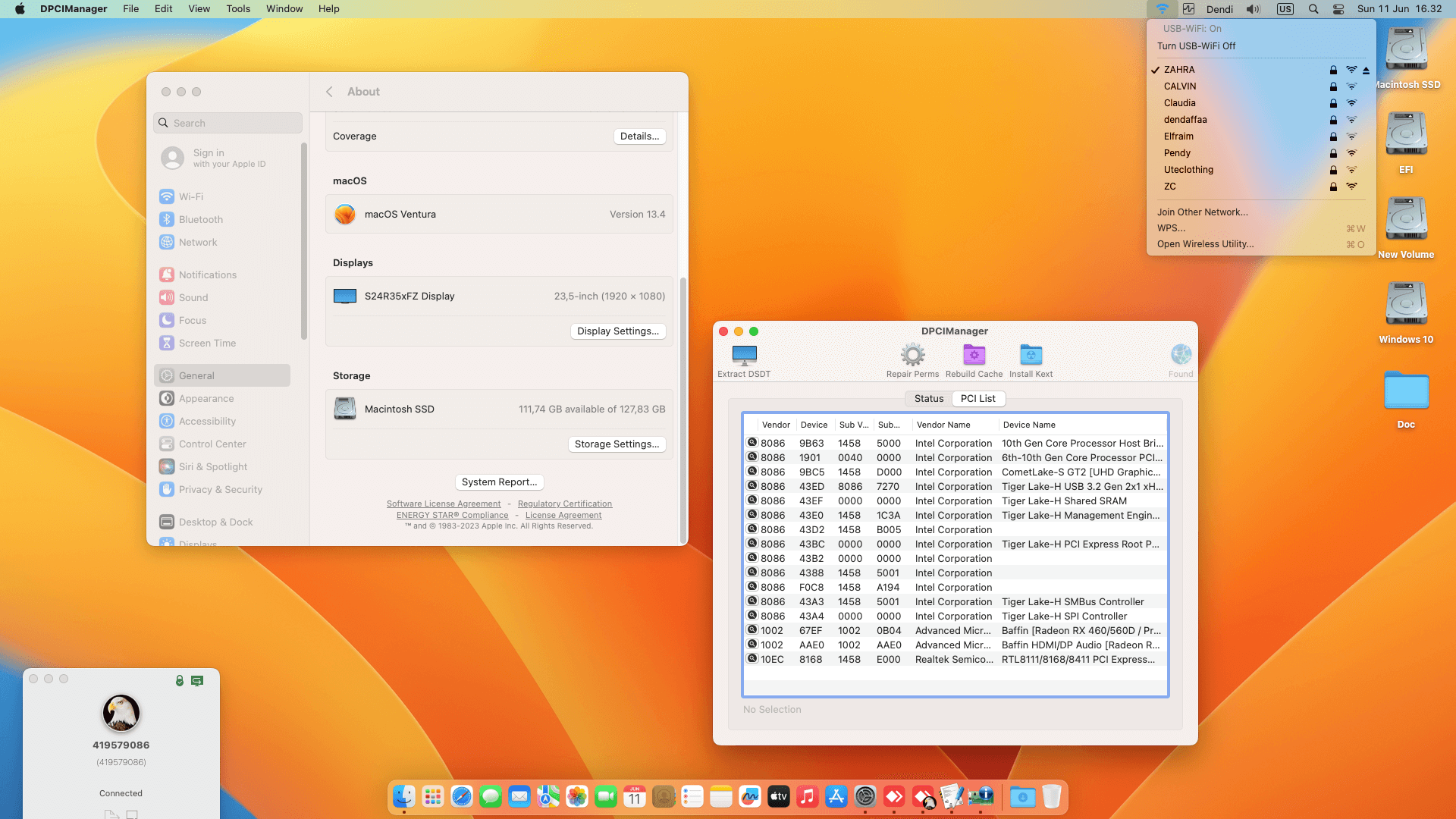The image size is (1456, 819).
Task: Click Turn USB-WiFi Off menu item
Action: pos(1260,46)
